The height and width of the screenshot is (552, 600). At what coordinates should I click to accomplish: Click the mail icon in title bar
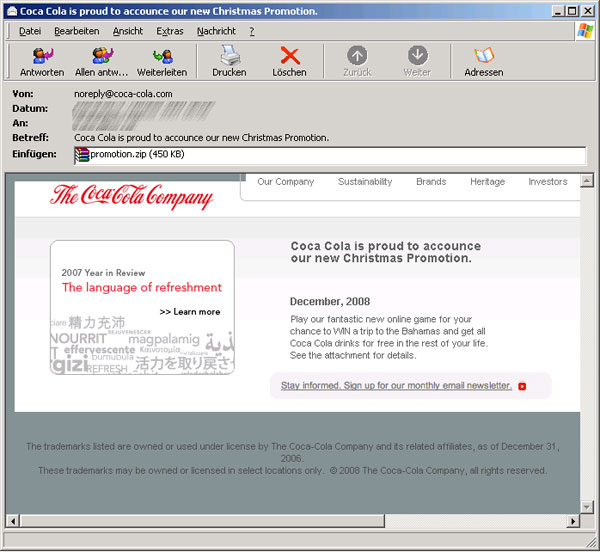tap(11, 11)
